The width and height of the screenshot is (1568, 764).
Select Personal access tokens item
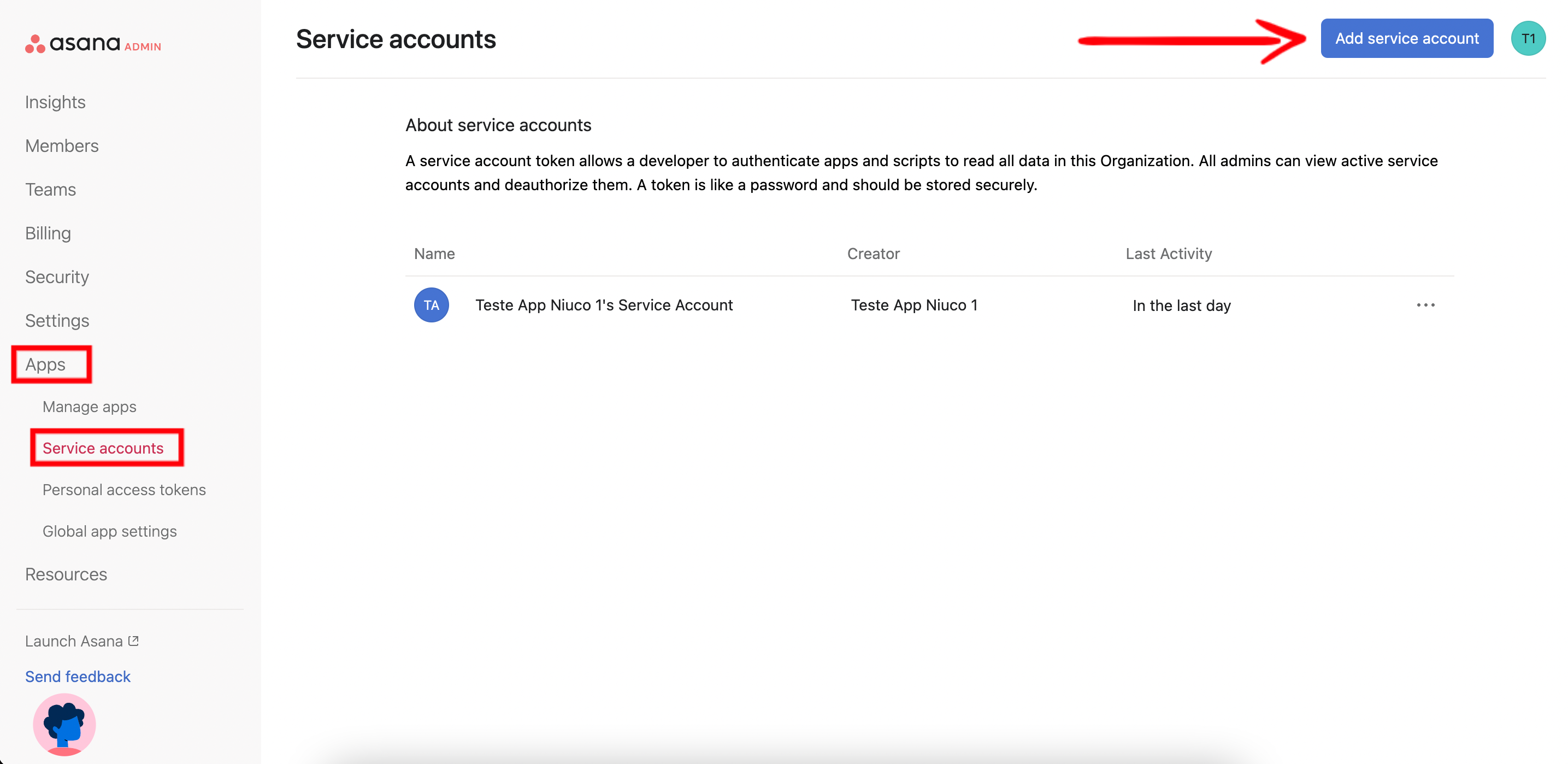pyautogui.click(x=124, y=490)
